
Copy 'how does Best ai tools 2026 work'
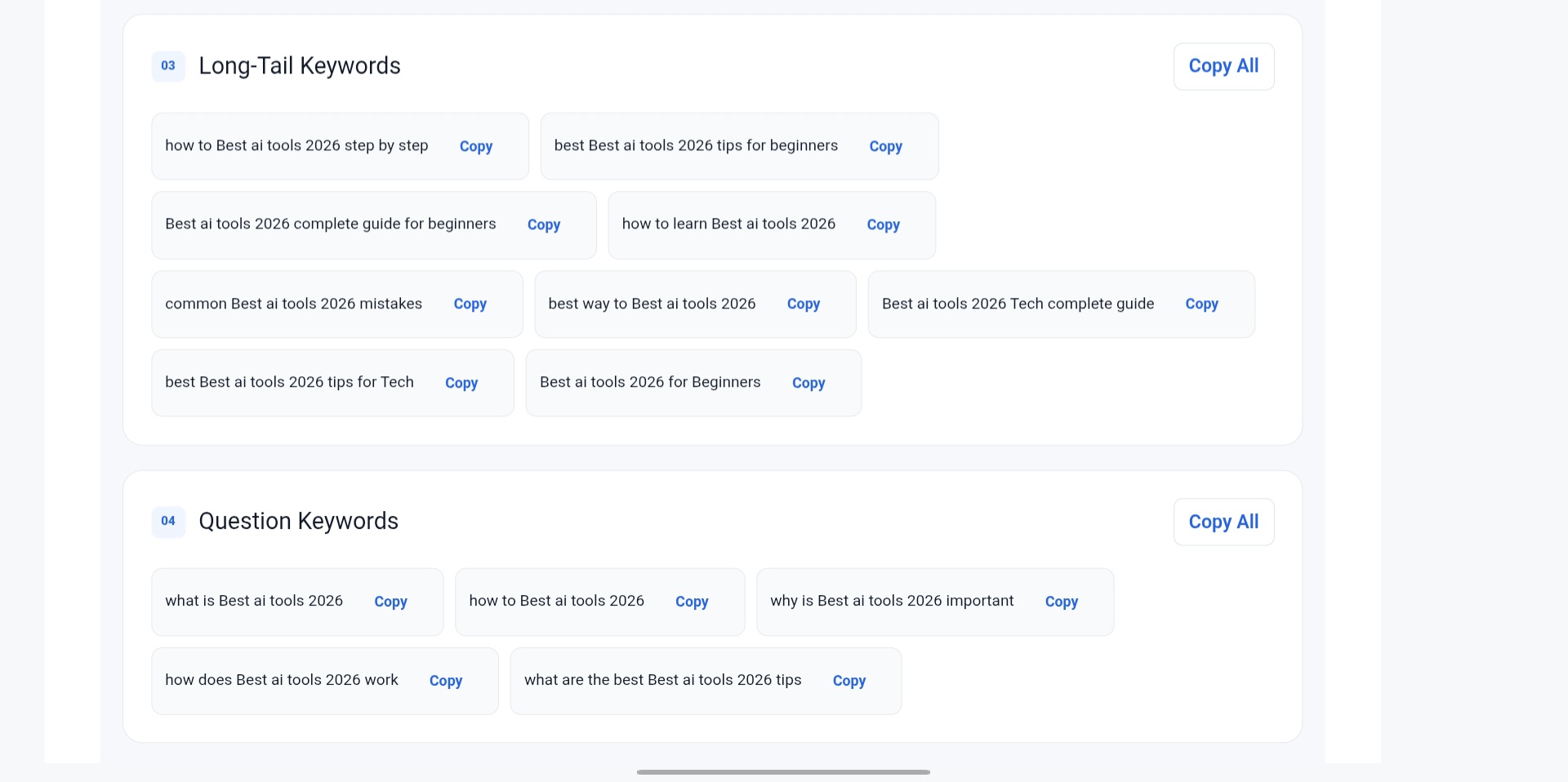[446, 681]
